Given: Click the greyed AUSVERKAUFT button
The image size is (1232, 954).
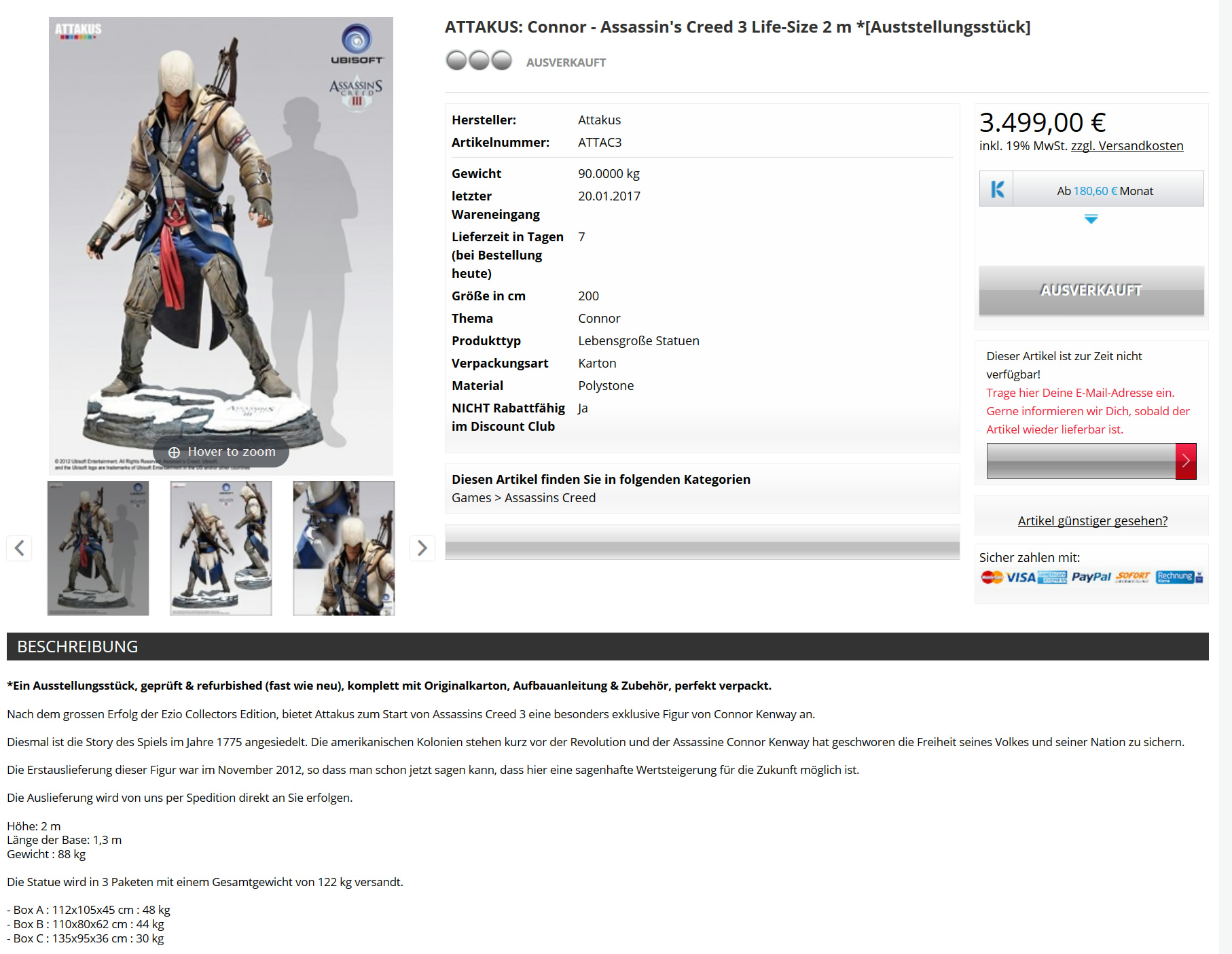Looking at the screenshot, I should coord(1091,290).
